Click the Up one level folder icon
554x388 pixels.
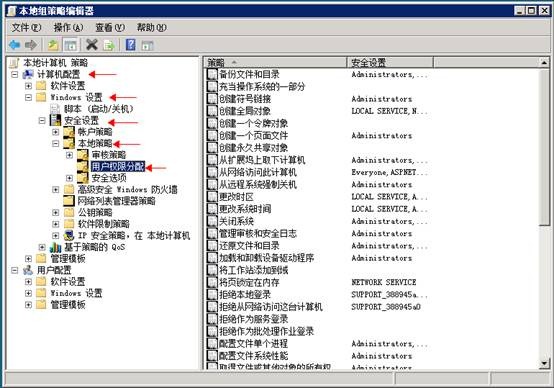(53, 45)
